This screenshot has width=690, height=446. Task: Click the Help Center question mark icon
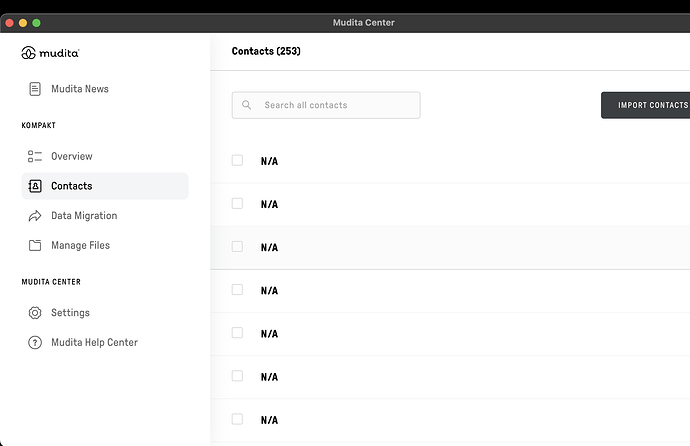pyautogui.click(x=35, y=343)
